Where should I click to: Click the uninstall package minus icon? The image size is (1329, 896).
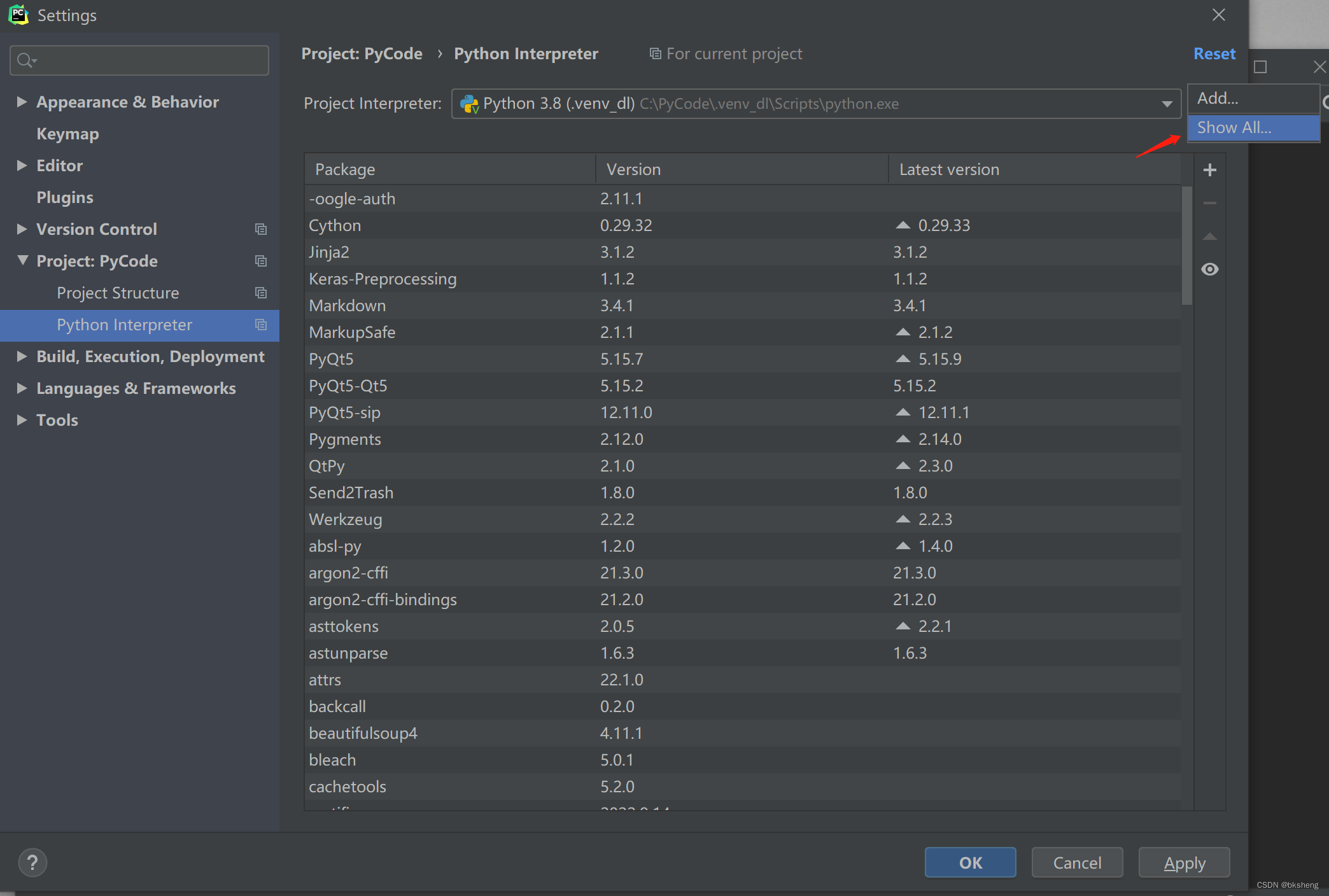coord(1210,203)
